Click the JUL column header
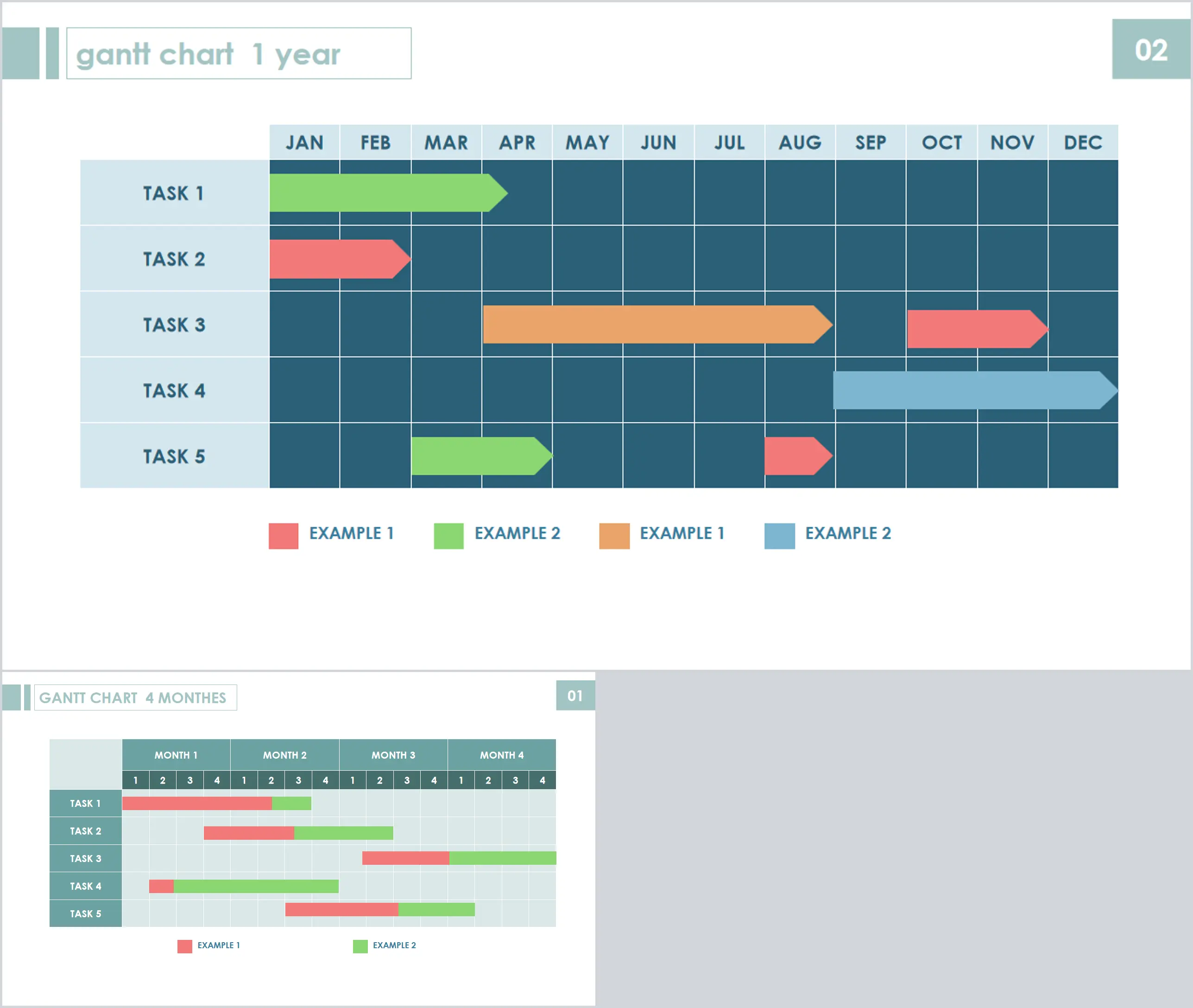This screenshot has width=1193, height=1008. click(x=729, y=142)
